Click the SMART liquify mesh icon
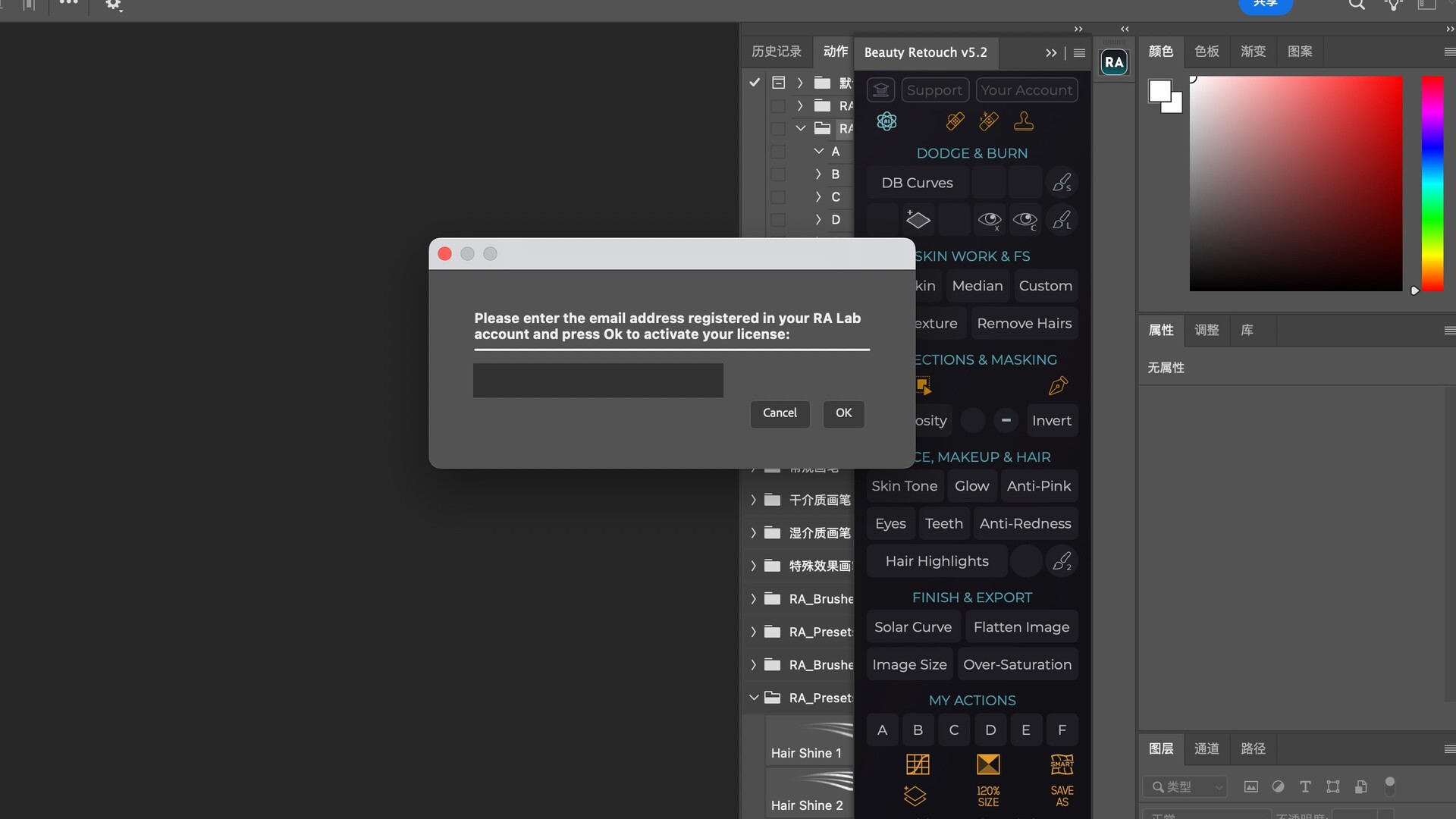1456x819 pixels. tap(1062, 764)
